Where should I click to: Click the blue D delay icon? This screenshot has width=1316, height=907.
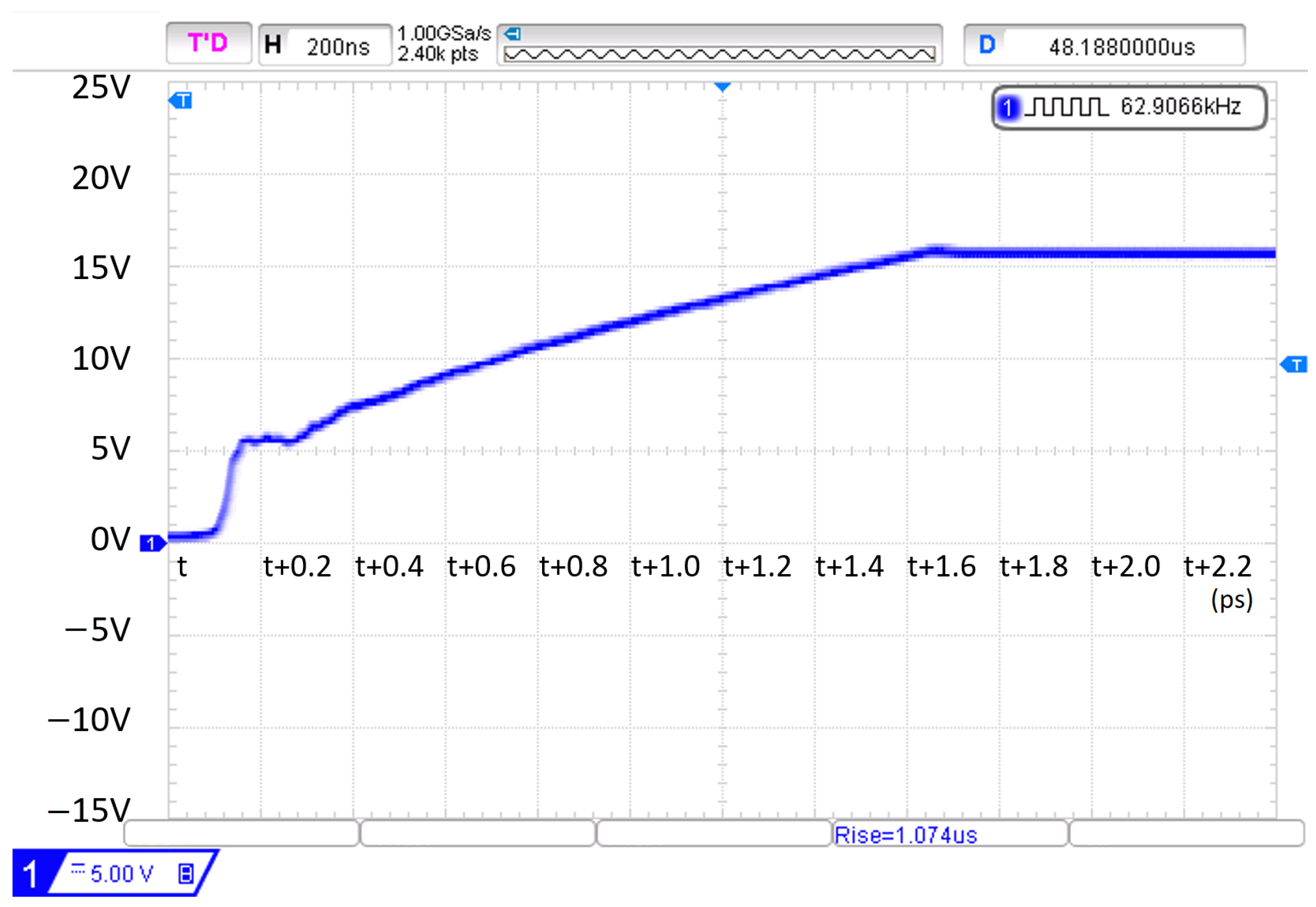[987, 44]
